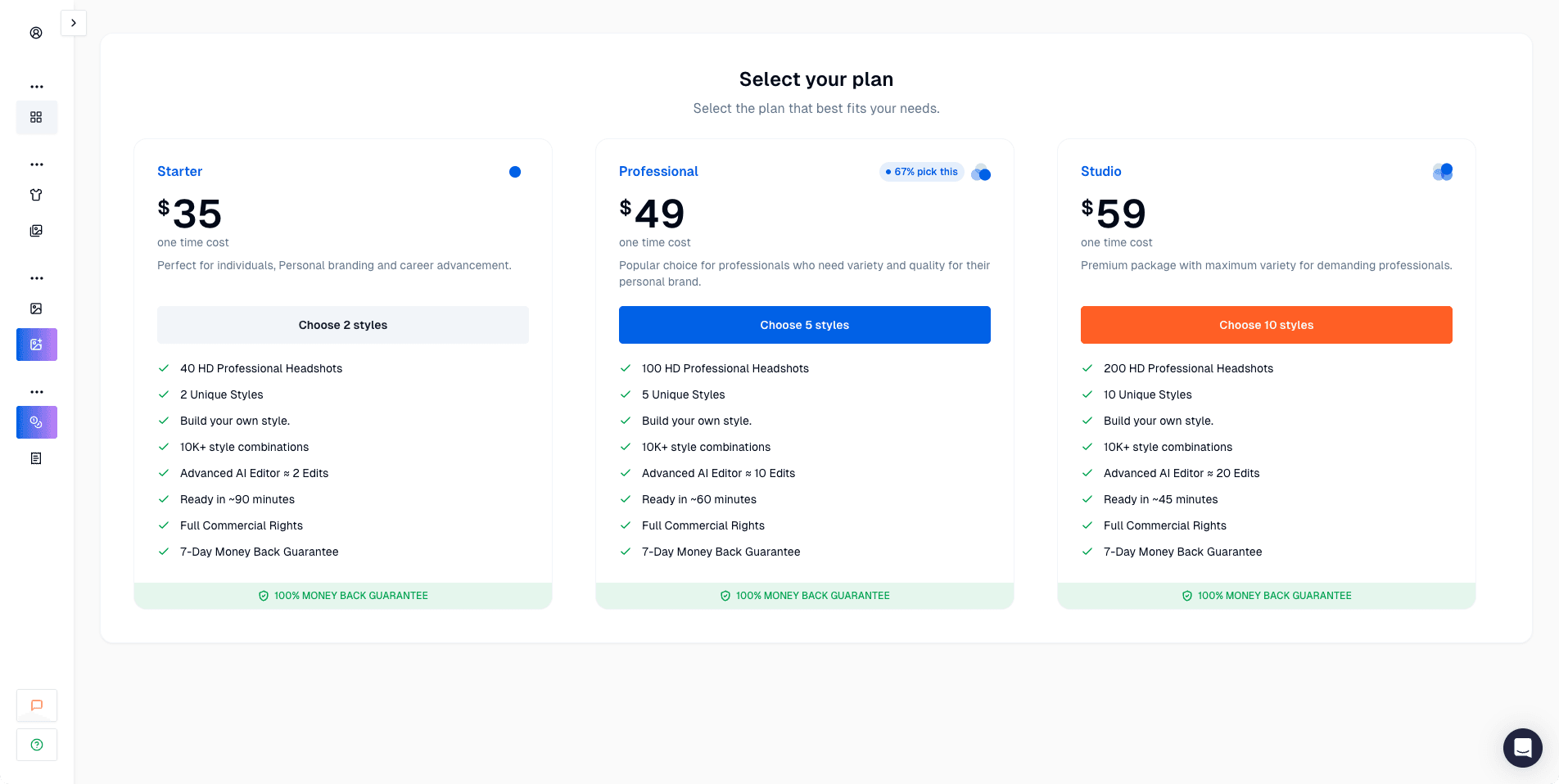Select the dashboard grid icon
Viewport: 1559px width, 784px height.
tap(36, 117)
